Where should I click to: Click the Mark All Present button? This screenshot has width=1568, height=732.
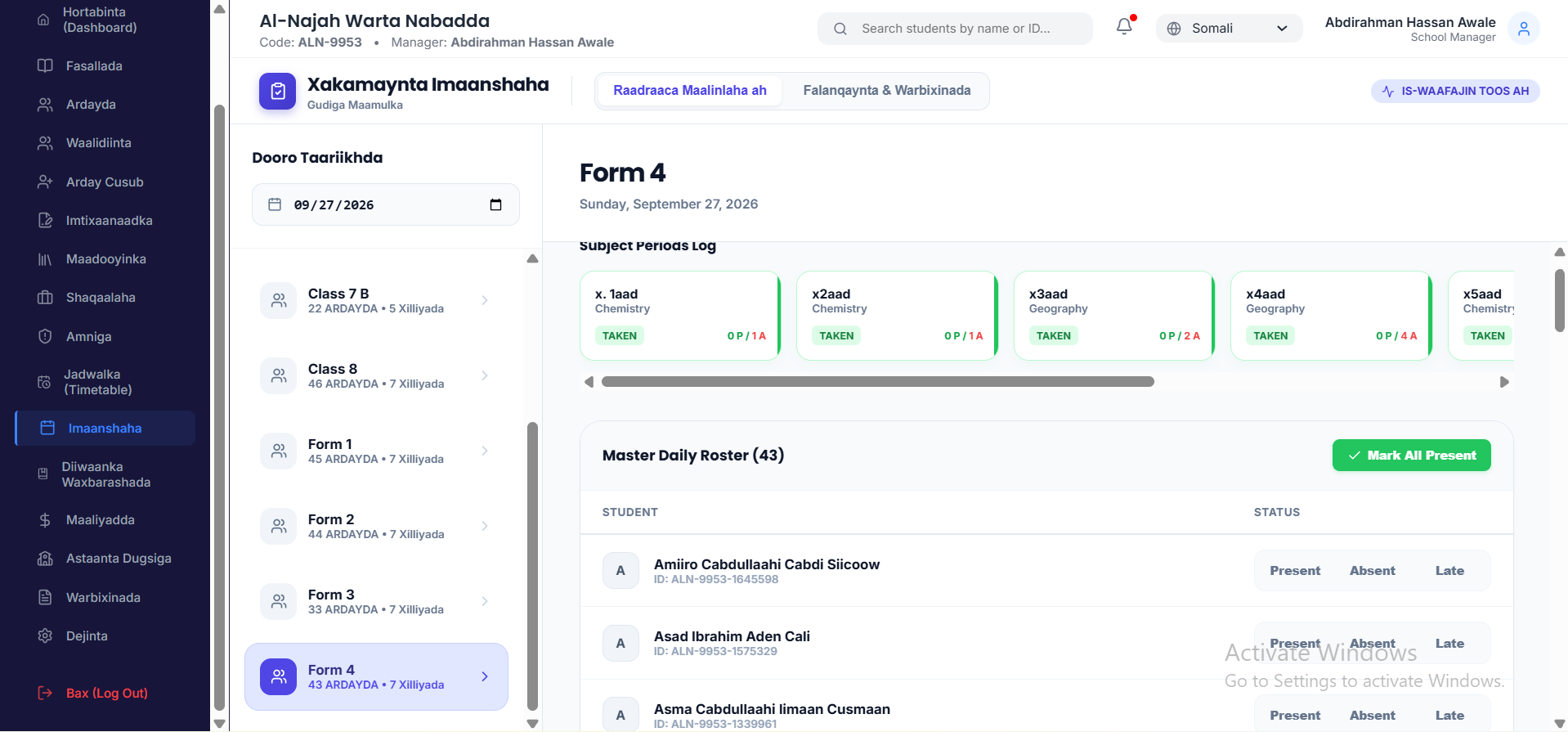click(1411, 456)
